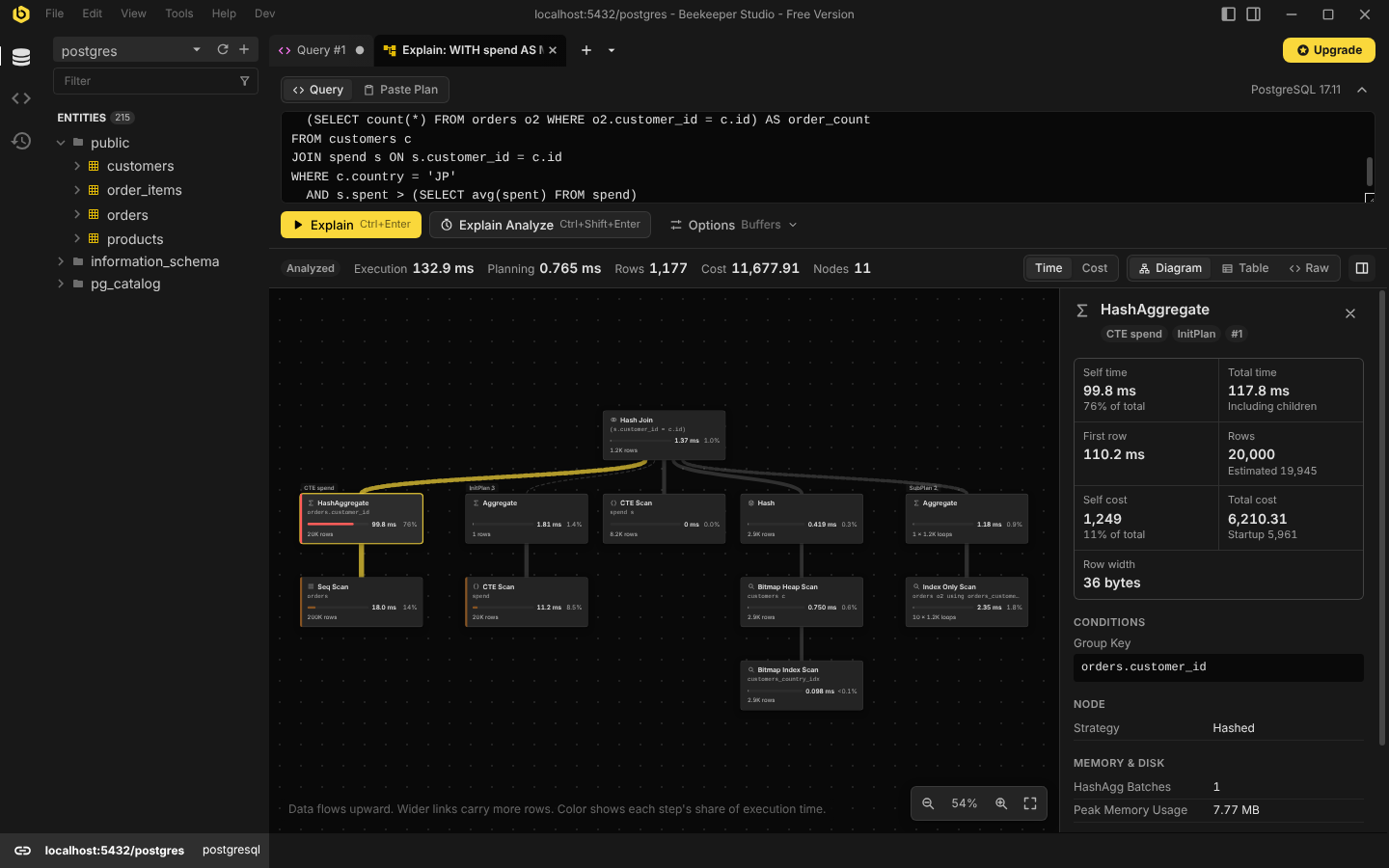Open the Tools menu
The width and height of the screenshot is (1389, 868).
click(179, 14)
